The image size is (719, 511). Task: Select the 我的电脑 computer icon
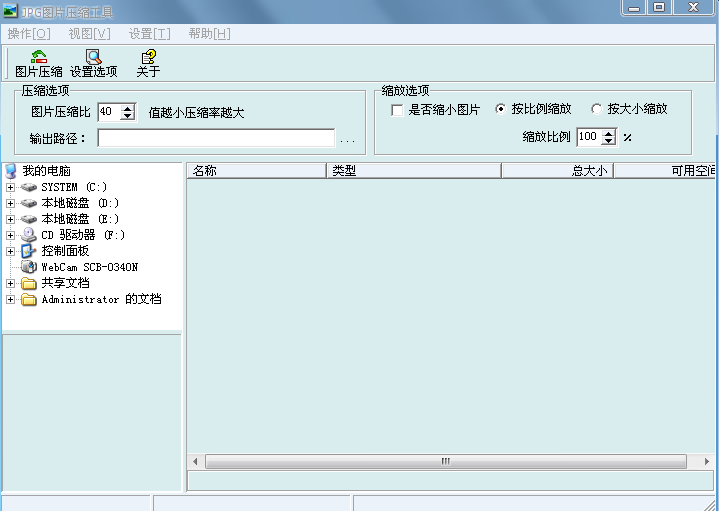click(x=11, y=171)
